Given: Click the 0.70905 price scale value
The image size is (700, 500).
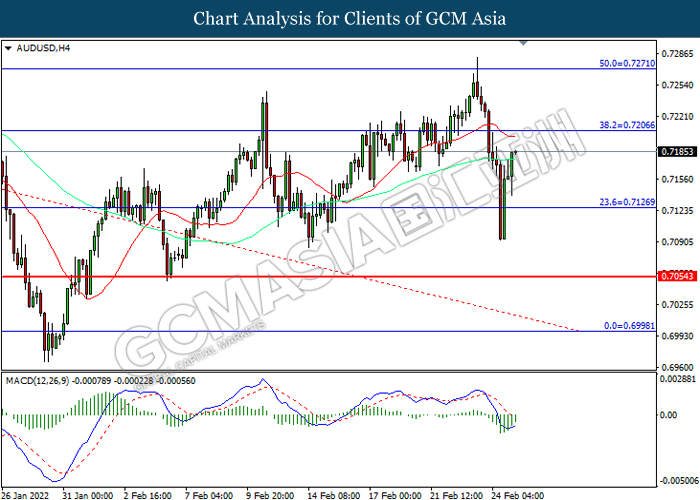Looking at the screenshot, I should pyautogui.click(x=677, y=242).
